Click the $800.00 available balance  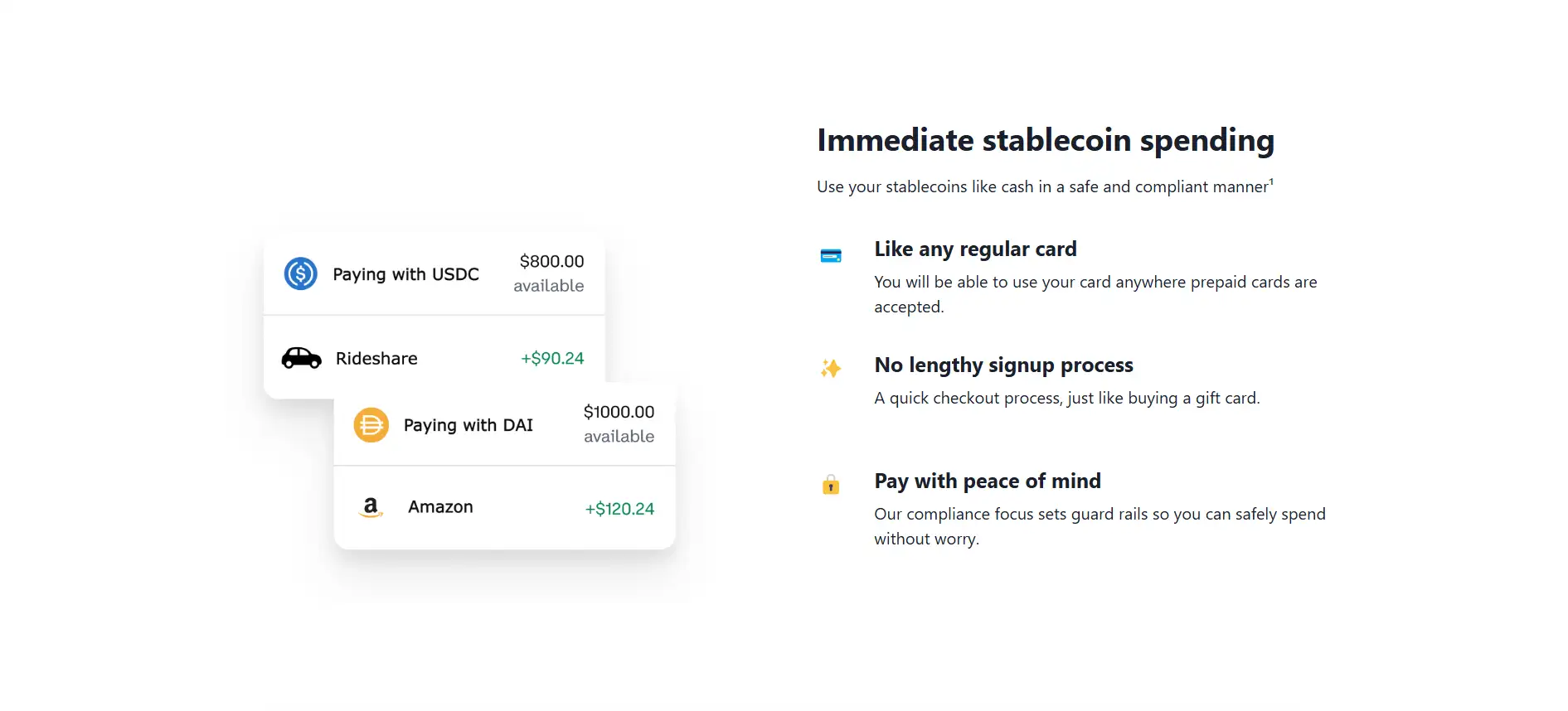tap(551, 273)
